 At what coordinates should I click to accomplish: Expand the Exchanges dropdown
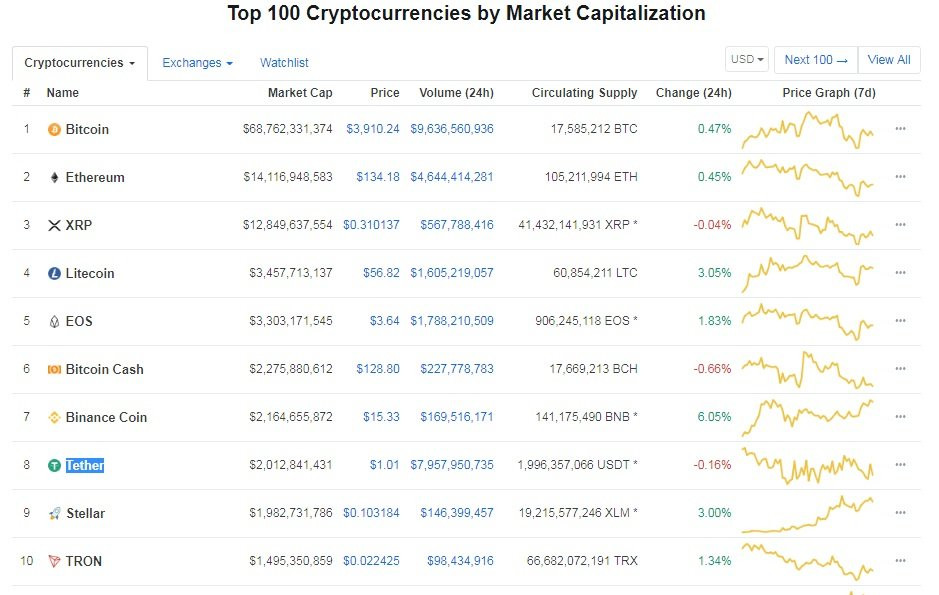tap(197, 63)
